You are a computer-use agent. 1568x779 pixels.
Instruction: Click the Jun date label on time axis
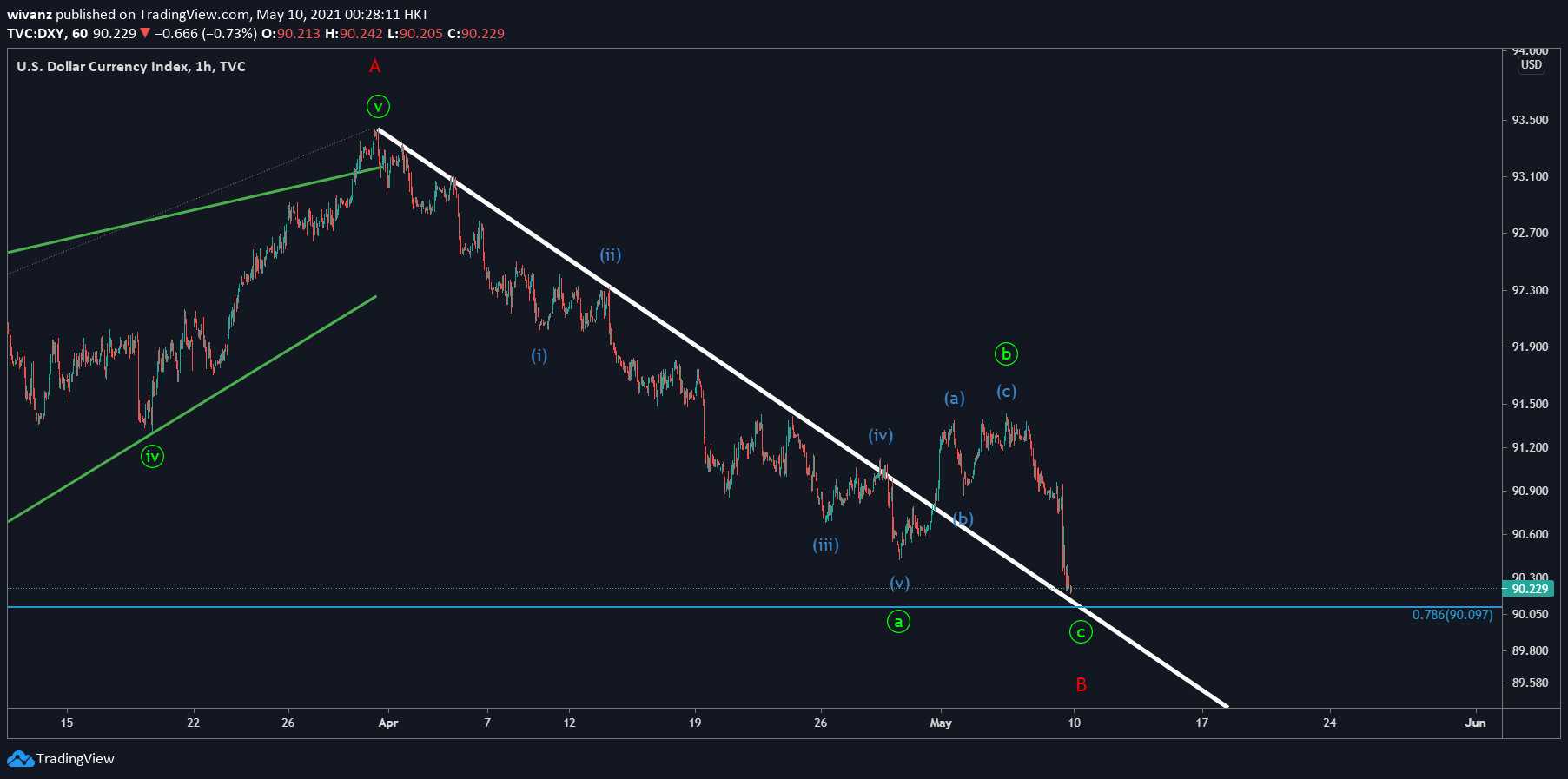[1475, 723]
